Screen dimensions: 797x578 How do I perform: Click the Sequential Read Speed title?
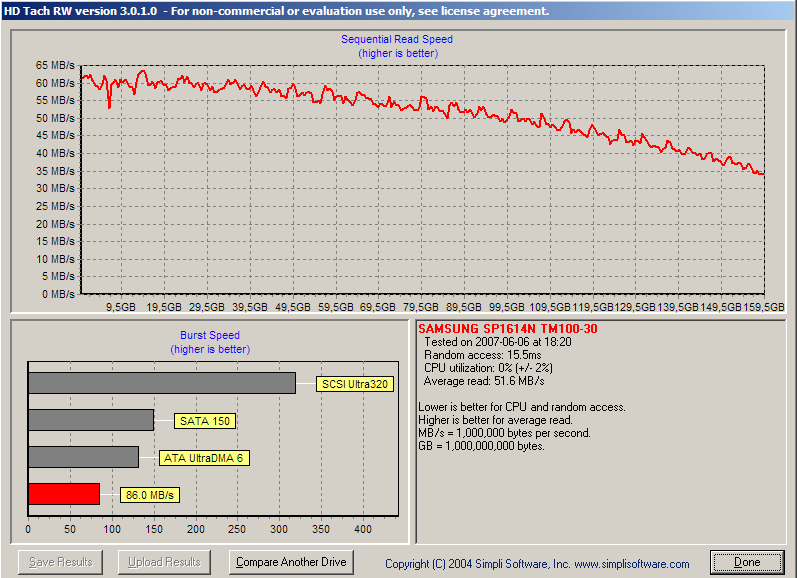pyautogui.click(x=396, y=39)
